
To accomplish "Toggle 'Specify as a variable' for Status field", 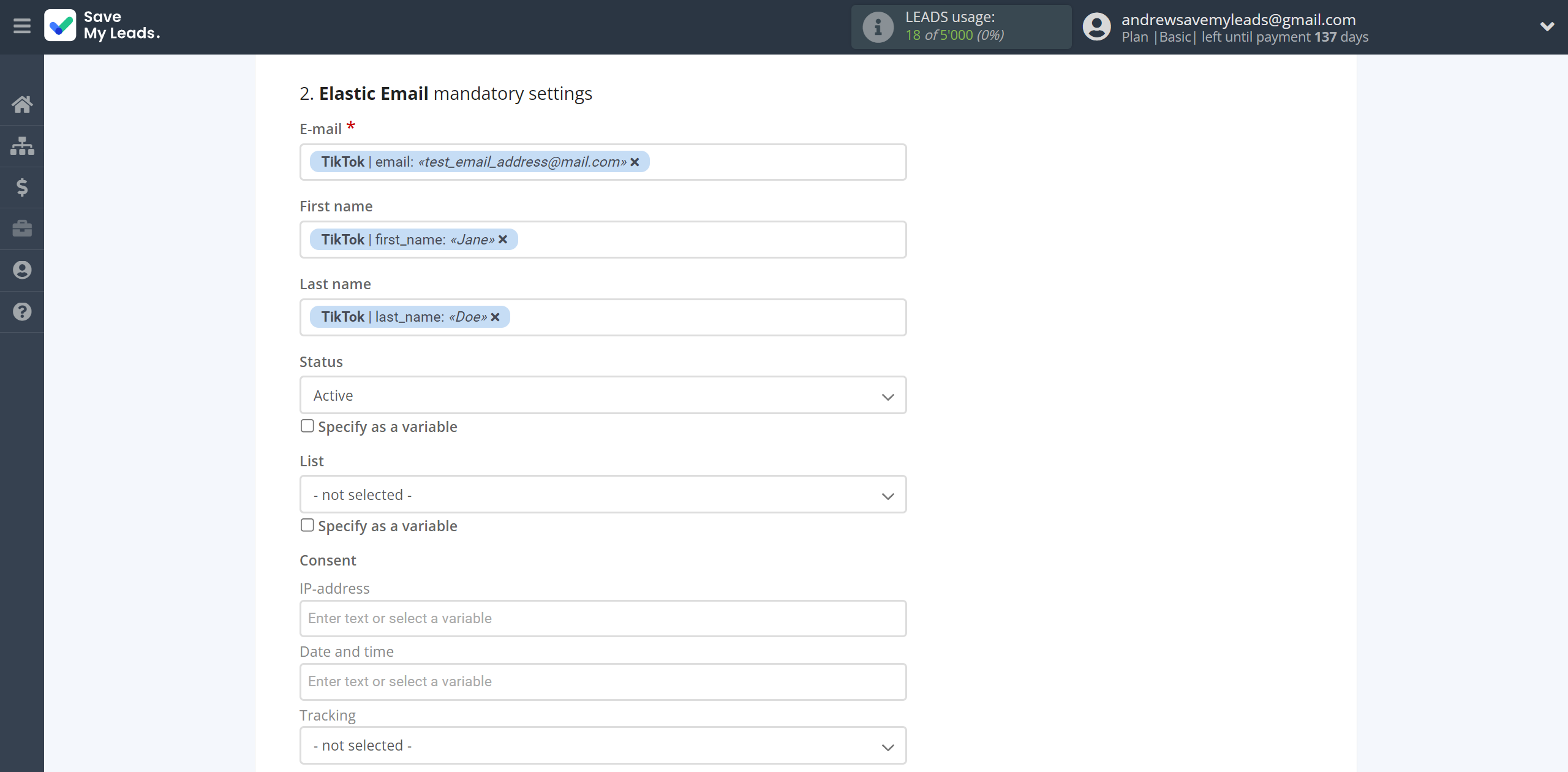I will pyautogui.click(x=306, y=426).
